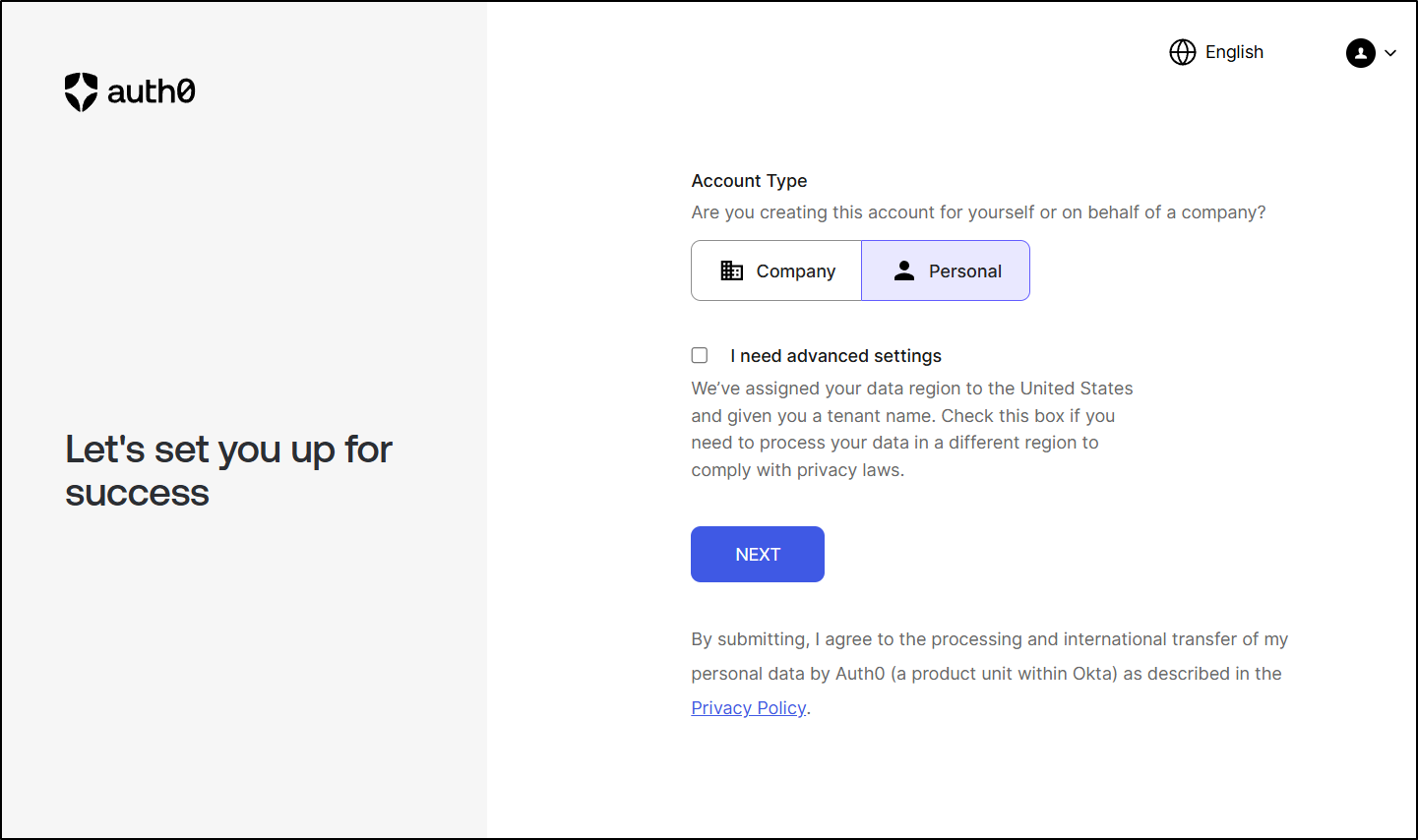Click the NEXT button
This screenshot has width=1418, height=840.
(758, 554)
